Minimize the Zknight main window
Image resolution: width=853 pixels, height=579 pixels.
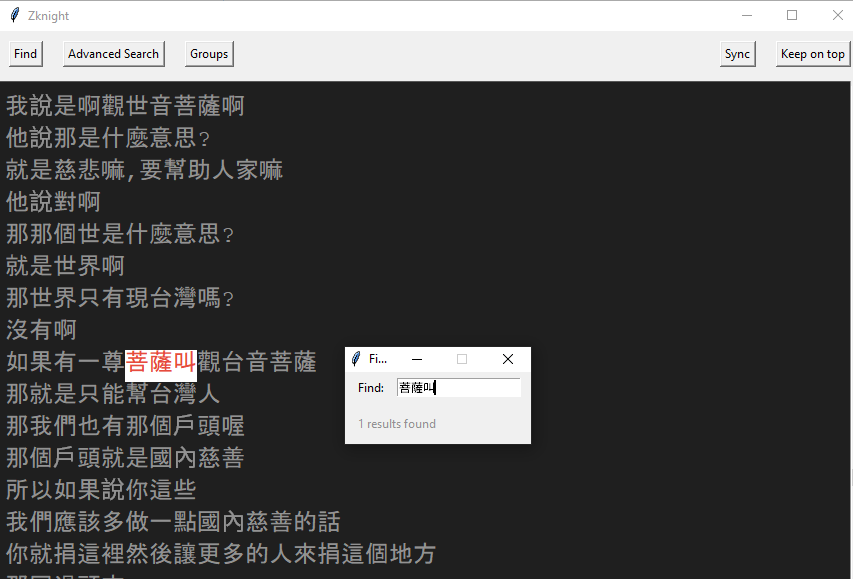point(746,15)
